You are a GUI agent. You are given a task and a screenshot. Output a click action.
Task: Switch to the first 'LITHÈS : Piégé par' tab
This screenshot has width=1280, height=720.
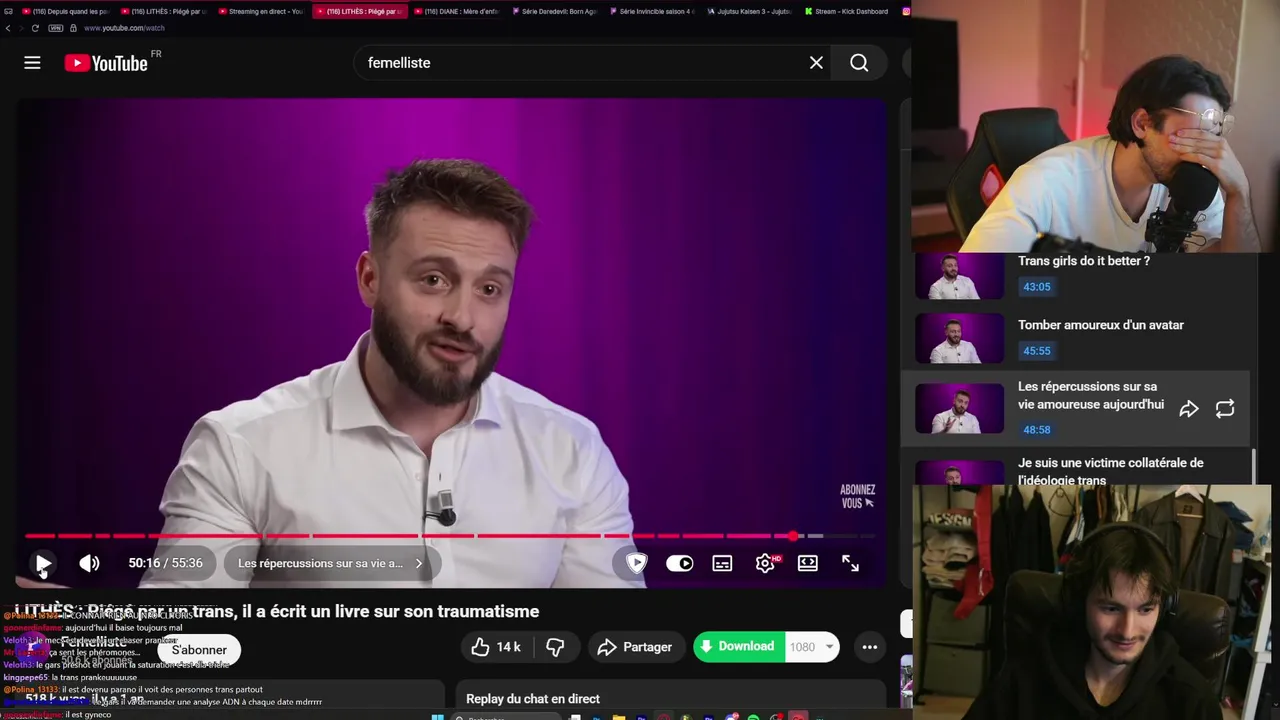click(163, 11)
